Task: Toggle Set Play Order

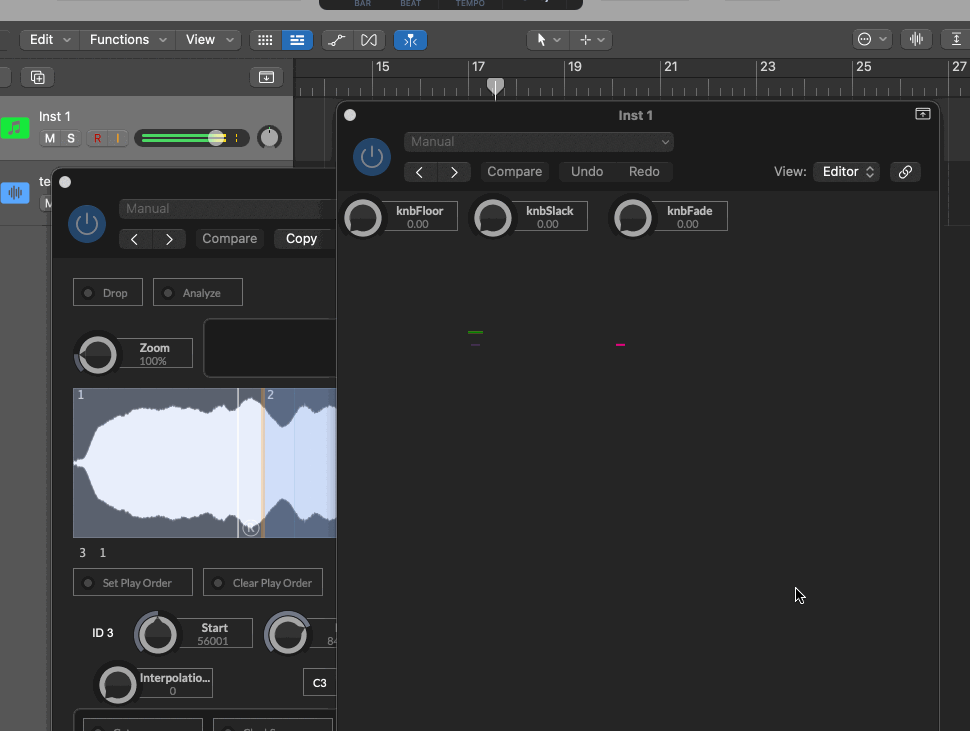Action: tap(133, 583)
